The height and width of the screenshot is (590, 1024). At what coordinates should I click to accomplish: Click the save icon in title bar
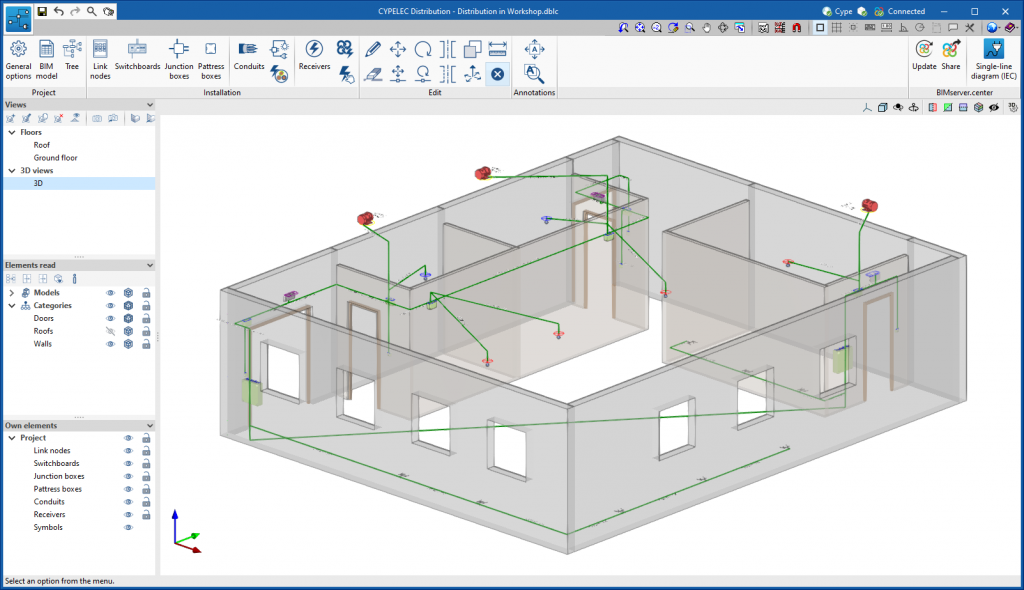pos(42,11)
